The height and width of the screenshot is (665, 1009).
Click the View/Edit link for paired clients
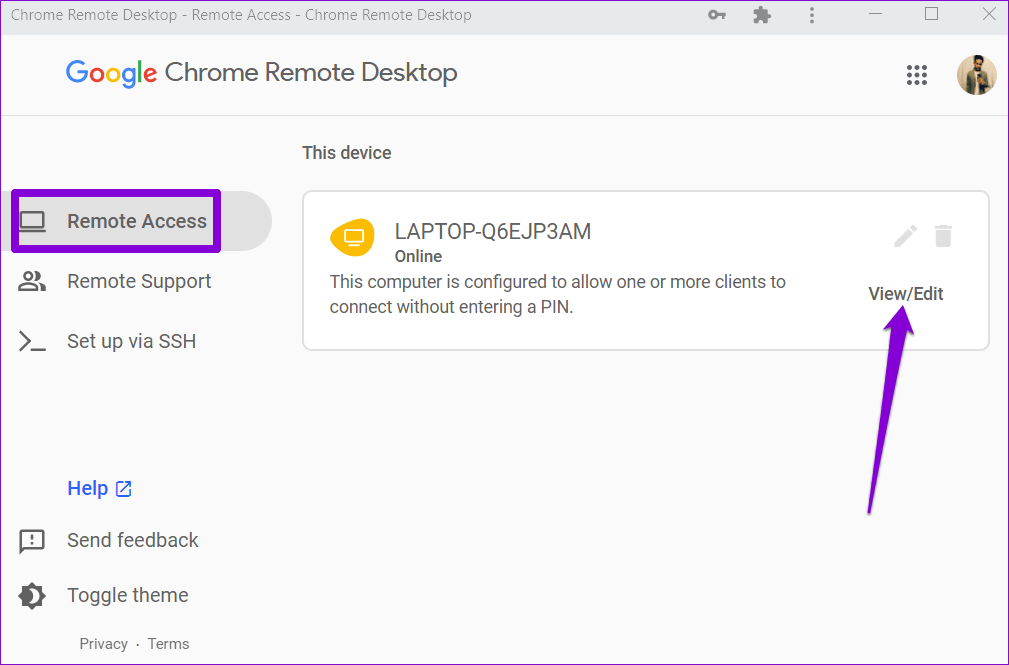pos(905,294)
